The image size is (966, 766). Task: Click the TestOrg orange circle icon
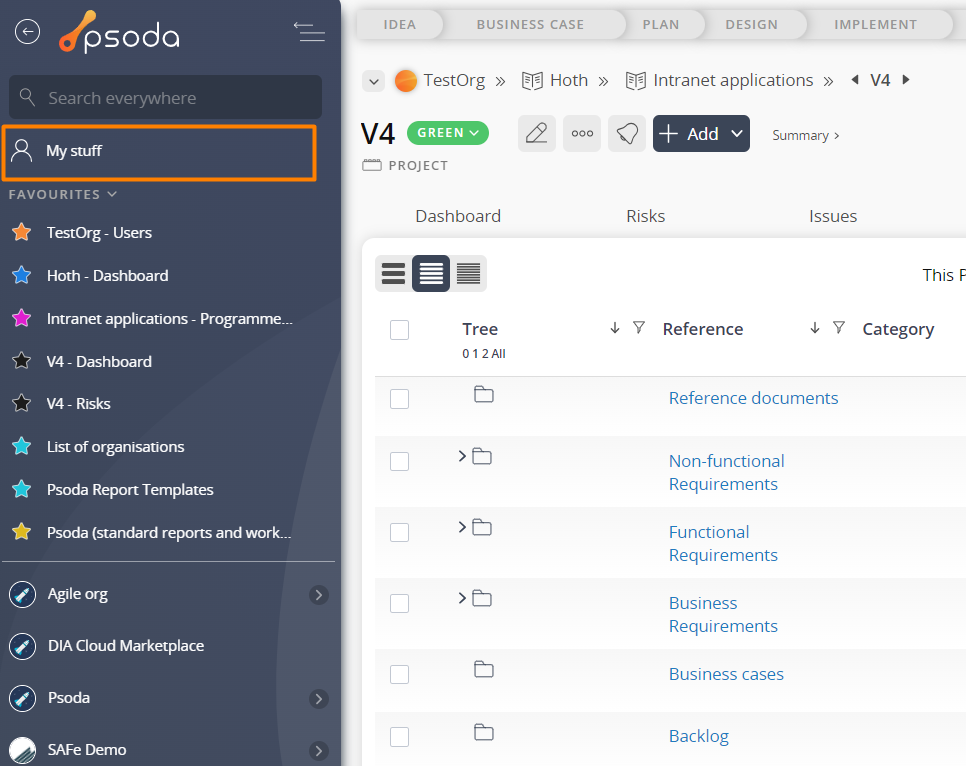(x=405, y=81)
